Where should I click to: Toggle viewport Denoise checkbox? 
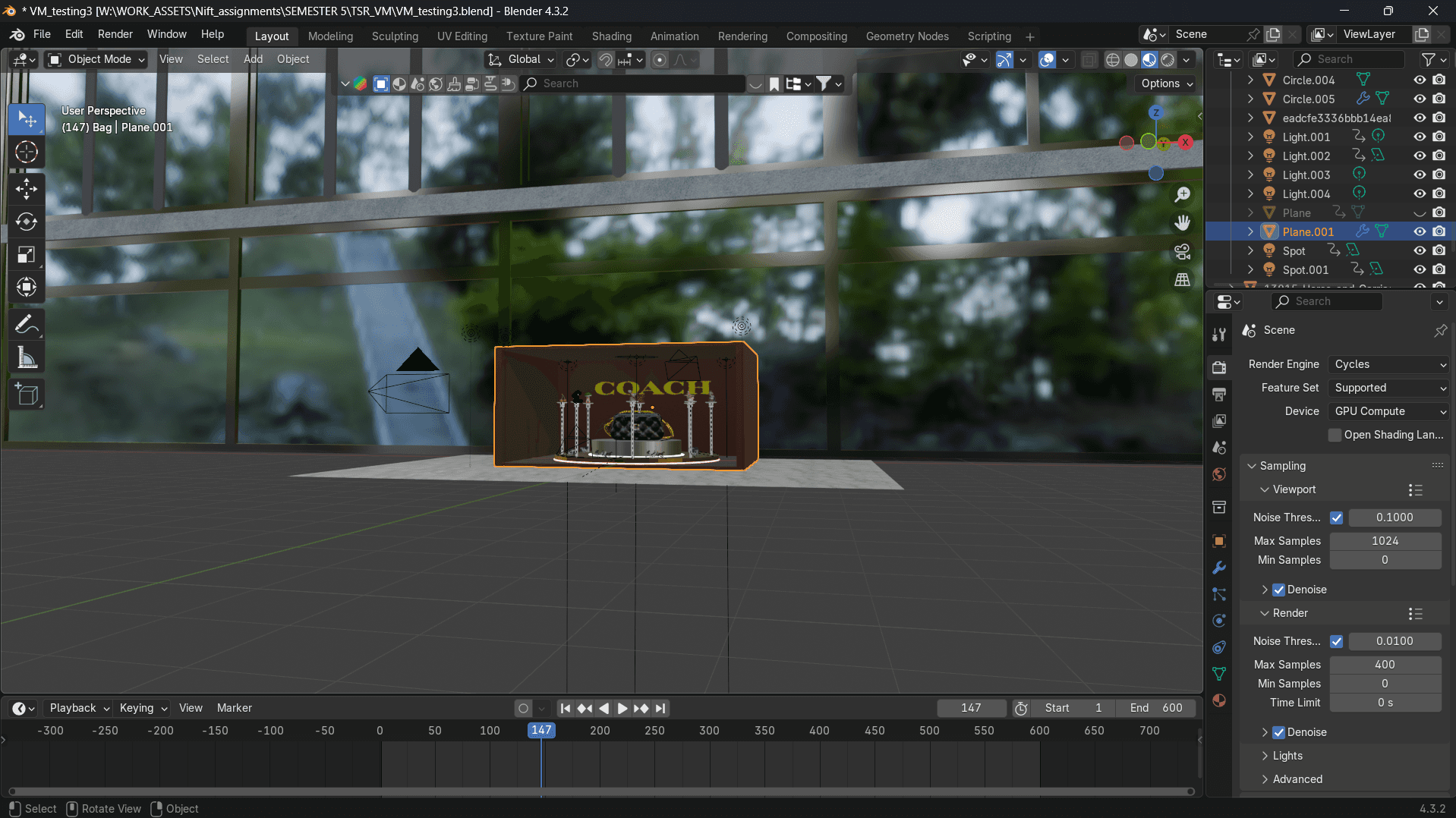pyautogui.click(x=1279, y=590)
